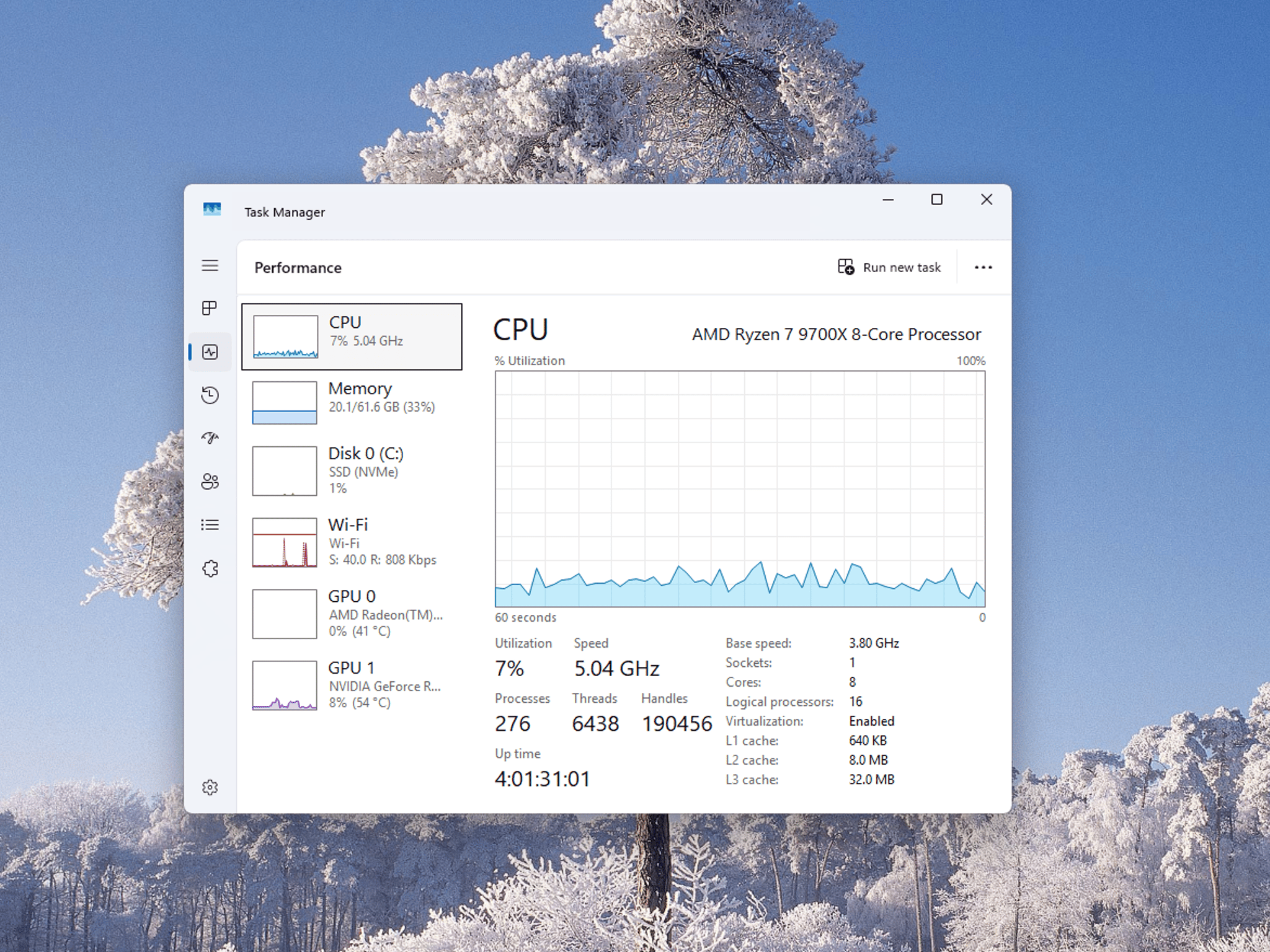The height and width of the screenshot is (952, 1270).
Task: Click the GPU 1 mini graph thumbnail
Action: [x=285, y=685]
